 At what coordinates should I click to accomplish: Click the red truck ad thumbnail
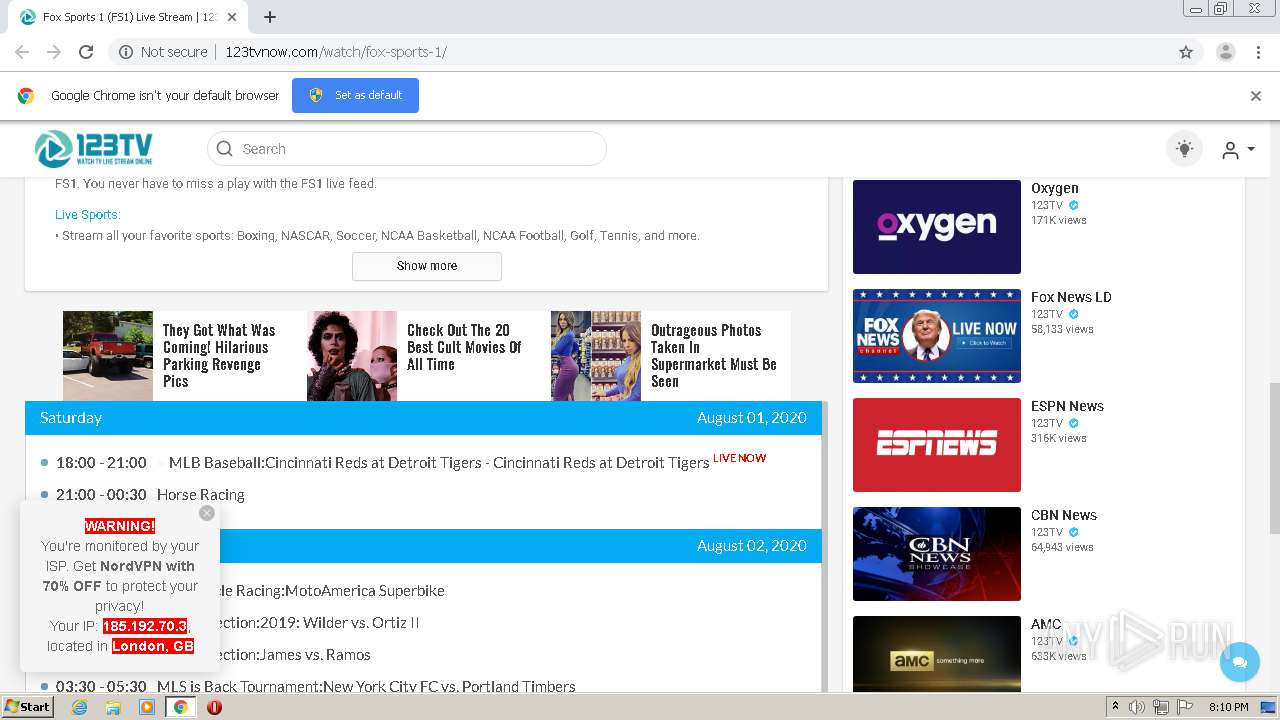click(x=108, y=356)
